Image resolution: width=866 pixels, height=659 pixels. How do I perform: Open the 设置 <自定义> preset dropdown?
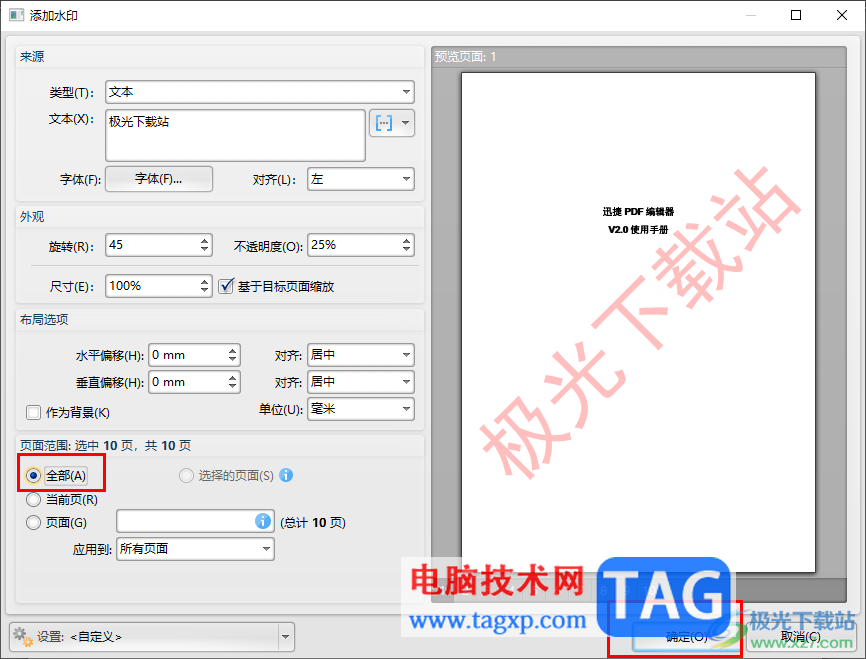(152, 637)
